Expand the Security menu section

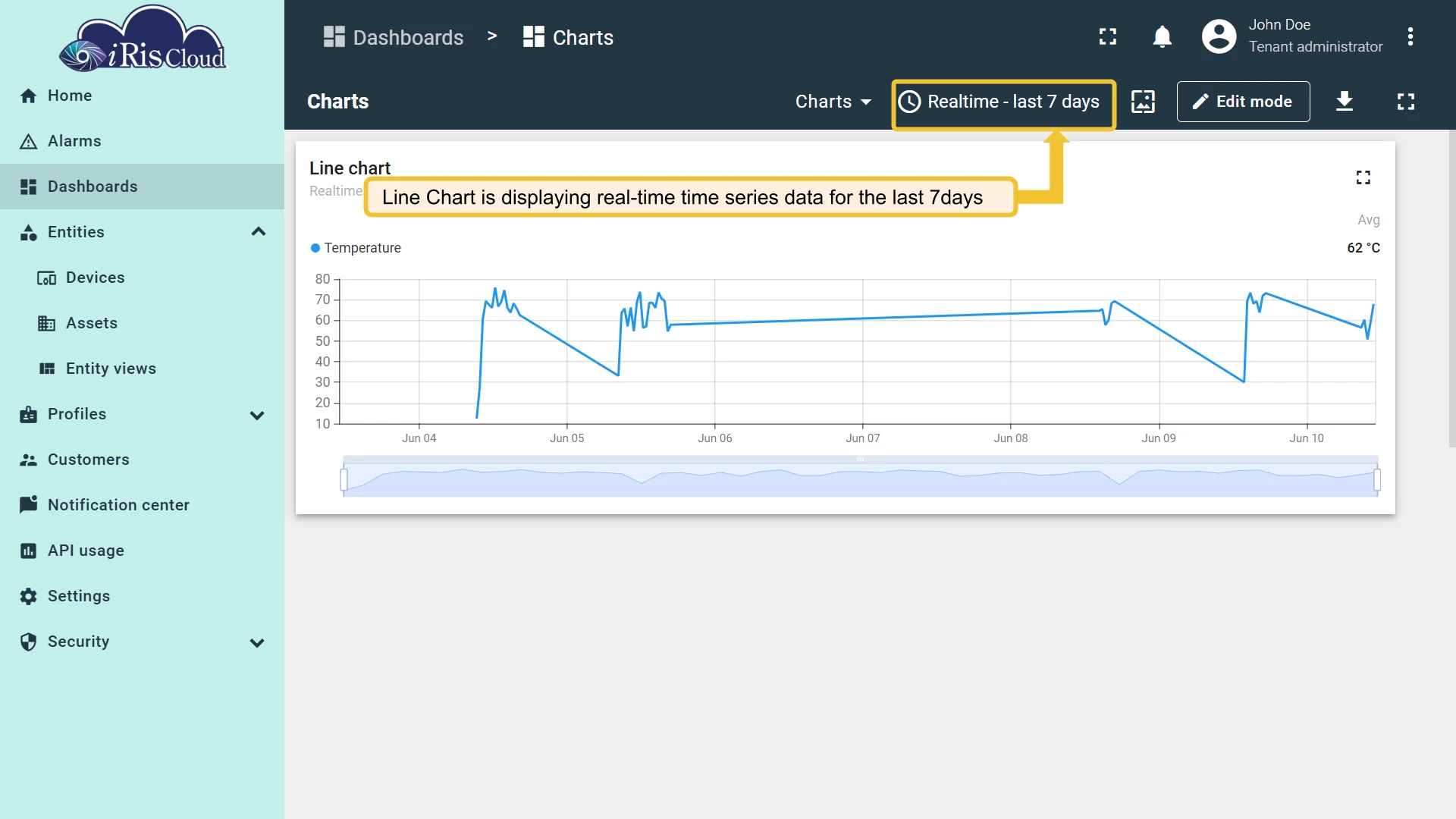tap(257, 642)
